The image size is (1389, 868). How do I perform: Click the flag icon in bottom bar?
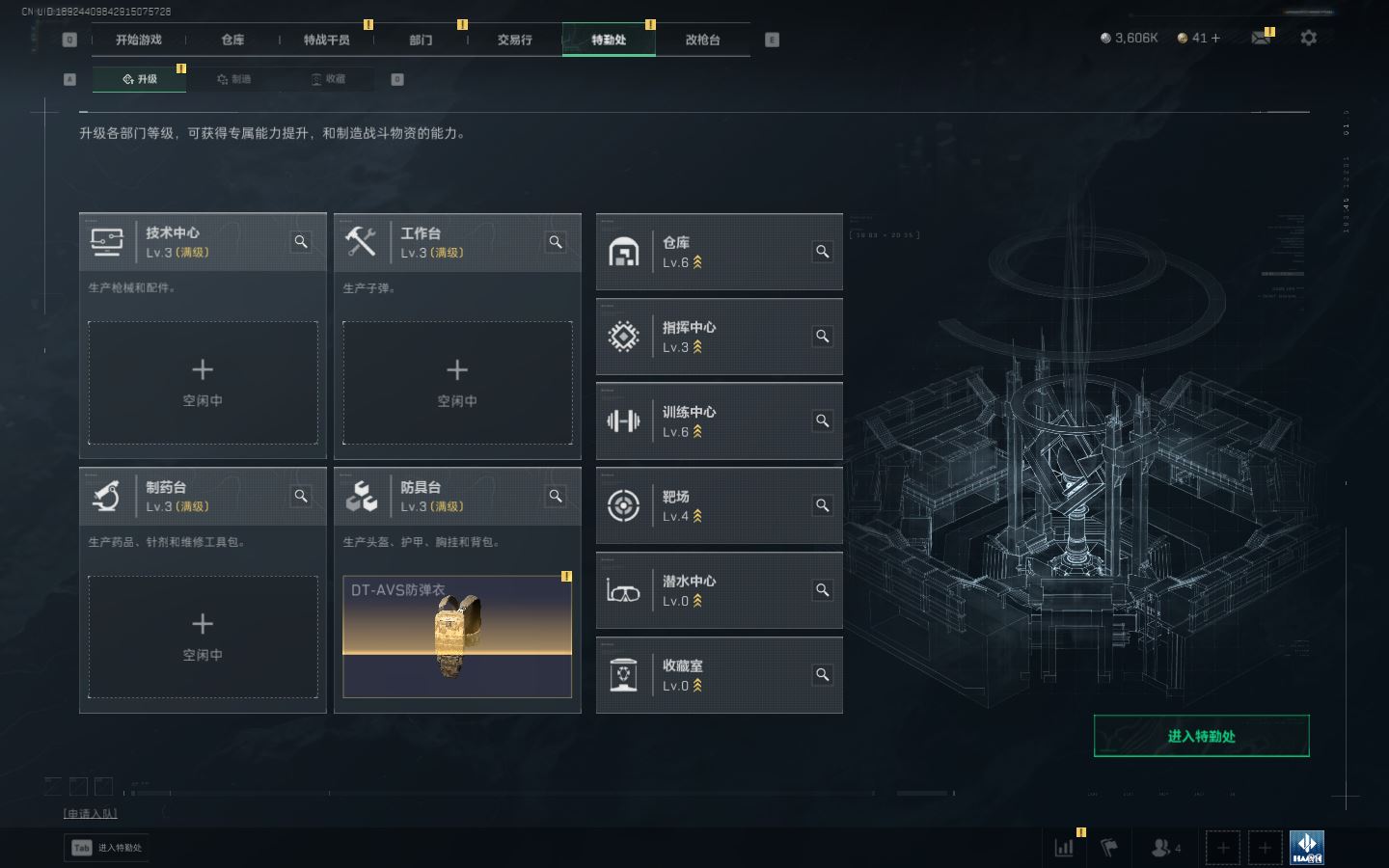(1109, 848)
